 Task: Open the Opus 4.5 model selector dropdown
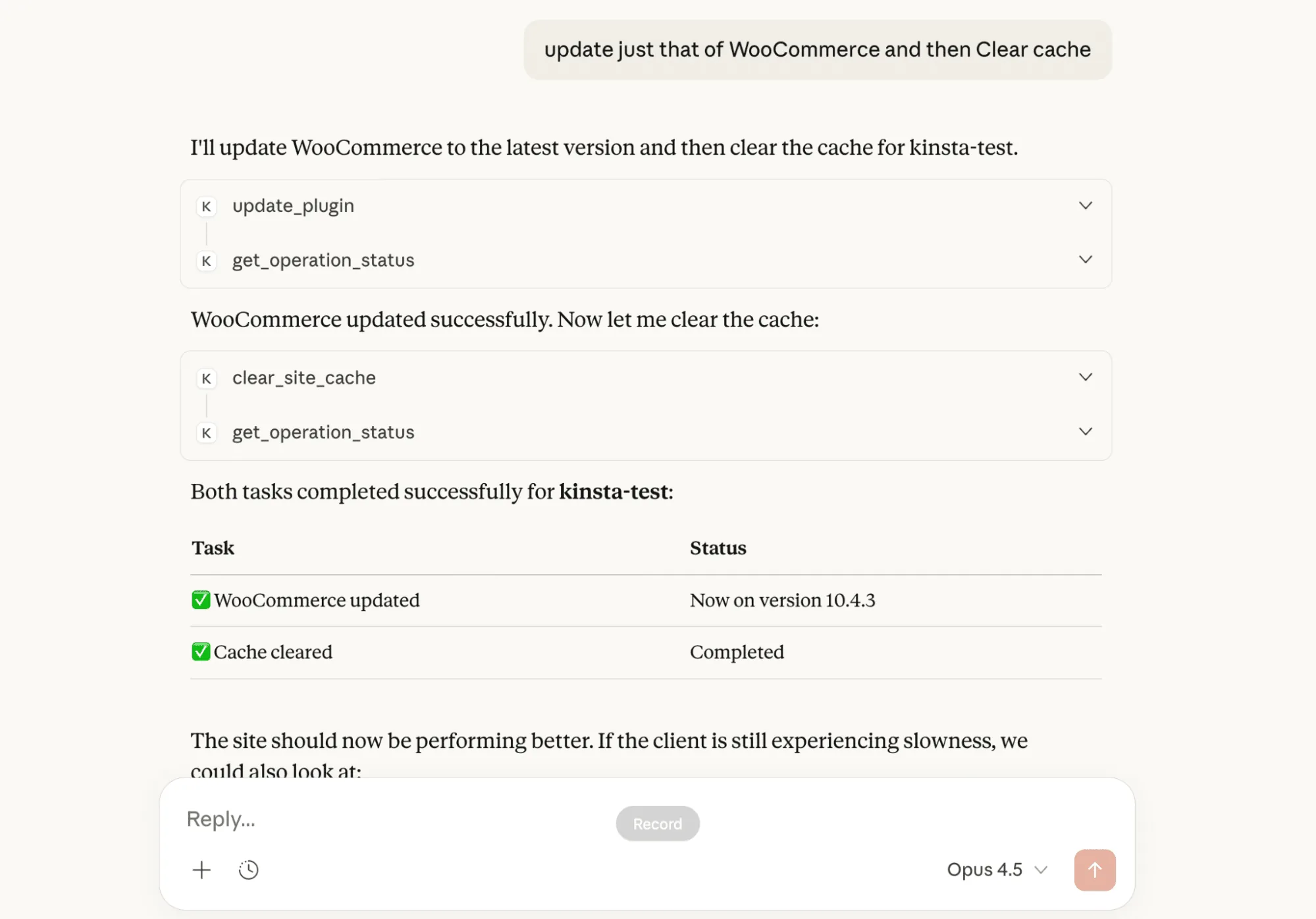click(x=997, y=870)
